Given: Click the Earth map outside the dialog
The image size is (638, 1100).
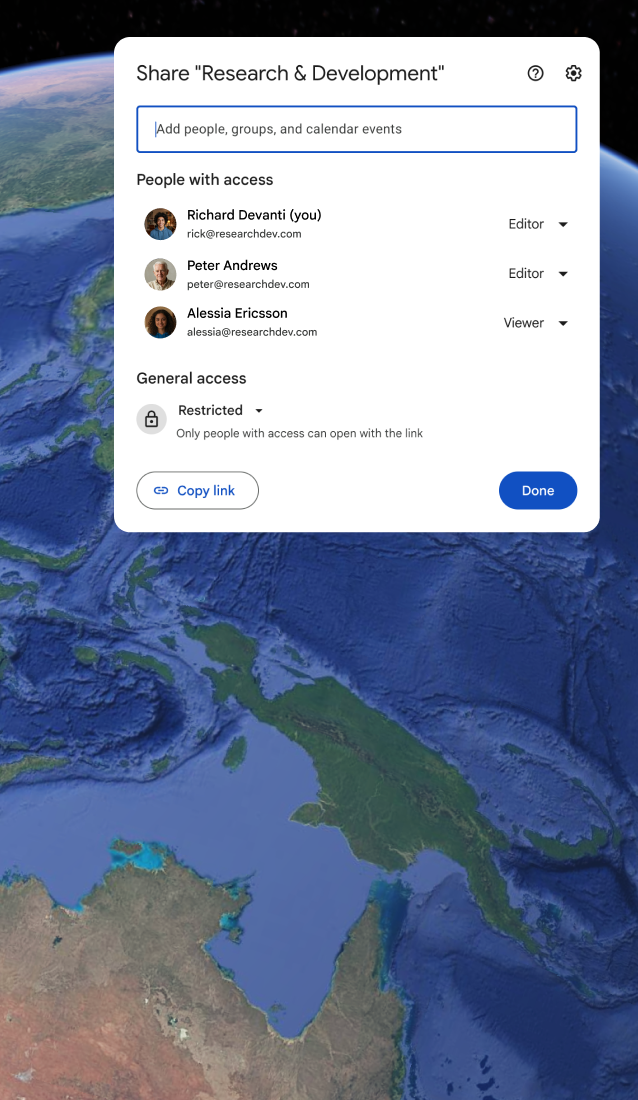Looking at the screenshot, I should point(316,807).
